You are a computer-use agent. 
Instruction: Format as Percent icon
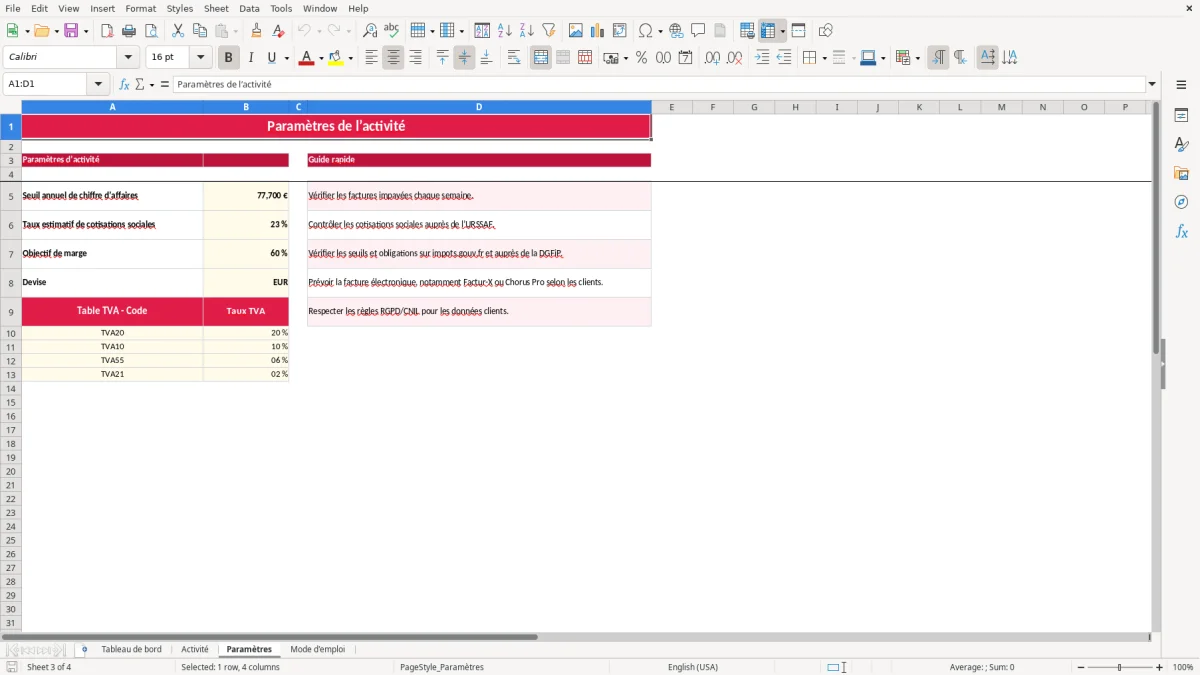(x=641, y=58)
